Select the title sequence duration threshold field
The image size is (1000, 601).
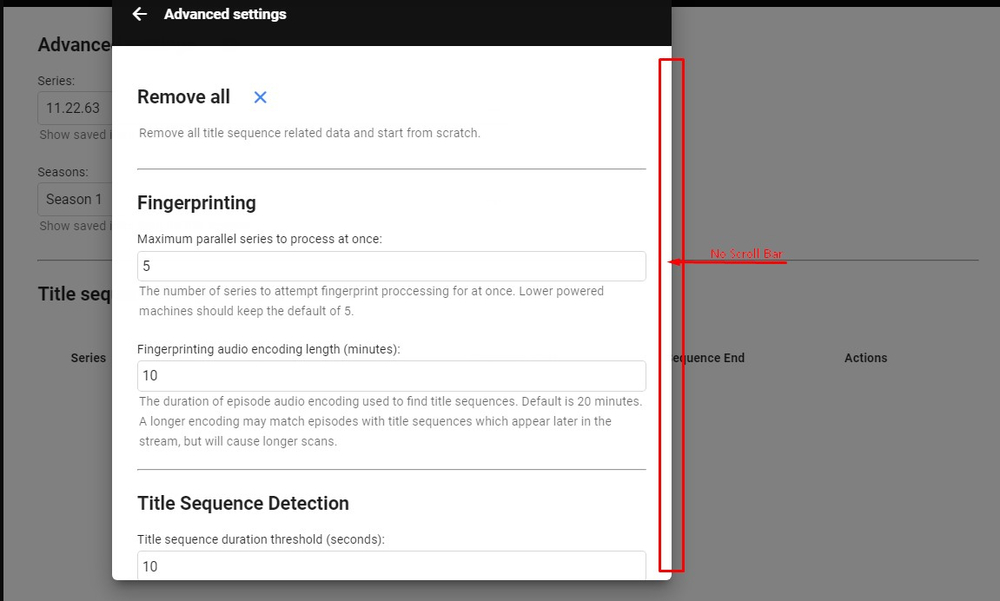click(x=390, y=566)
